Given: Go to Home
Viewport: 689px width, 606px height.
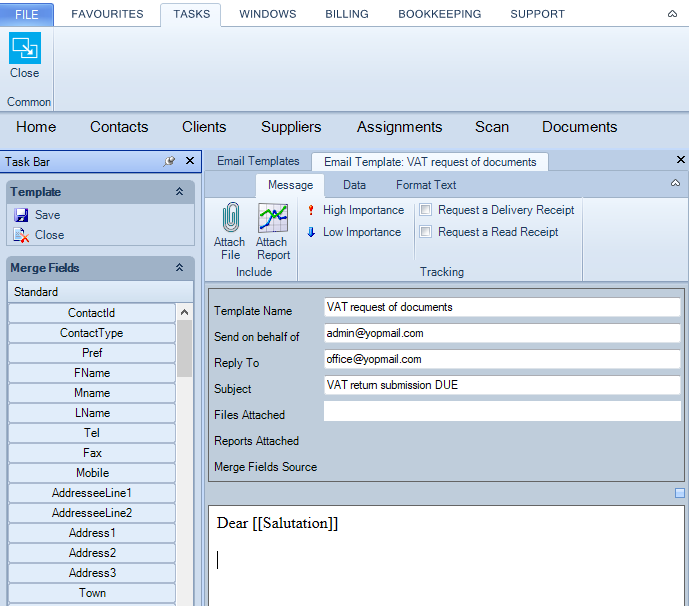Looking at the screenshot, I should tap(36, 127).
